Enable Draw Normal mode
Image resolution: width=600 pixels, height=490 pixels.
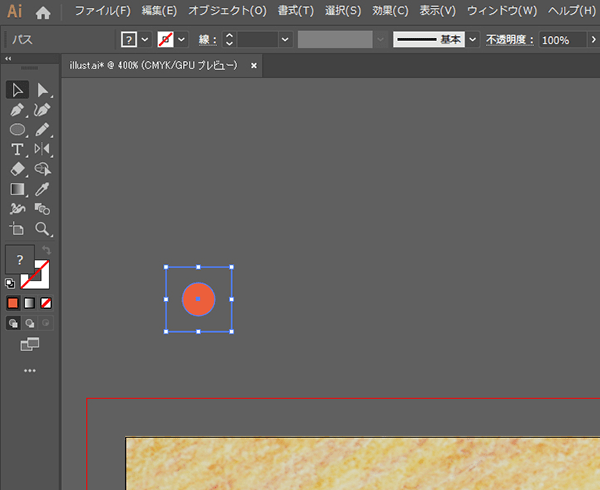[x=13, y=323]
